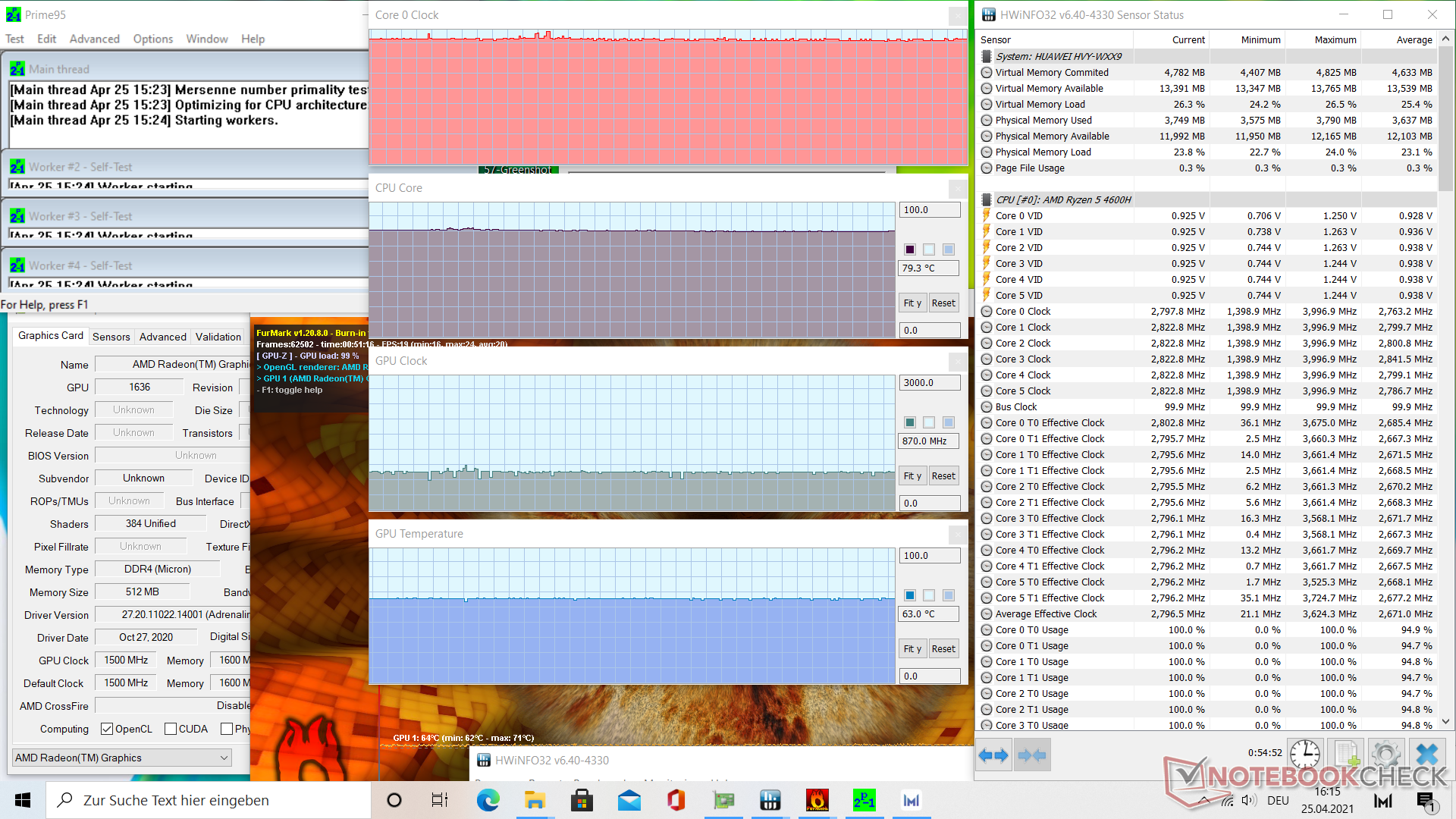This screenshot has height=819, width=1456.
Task: Toggle dark swatch checkbox in CPU Core graph
Action: 909,249
